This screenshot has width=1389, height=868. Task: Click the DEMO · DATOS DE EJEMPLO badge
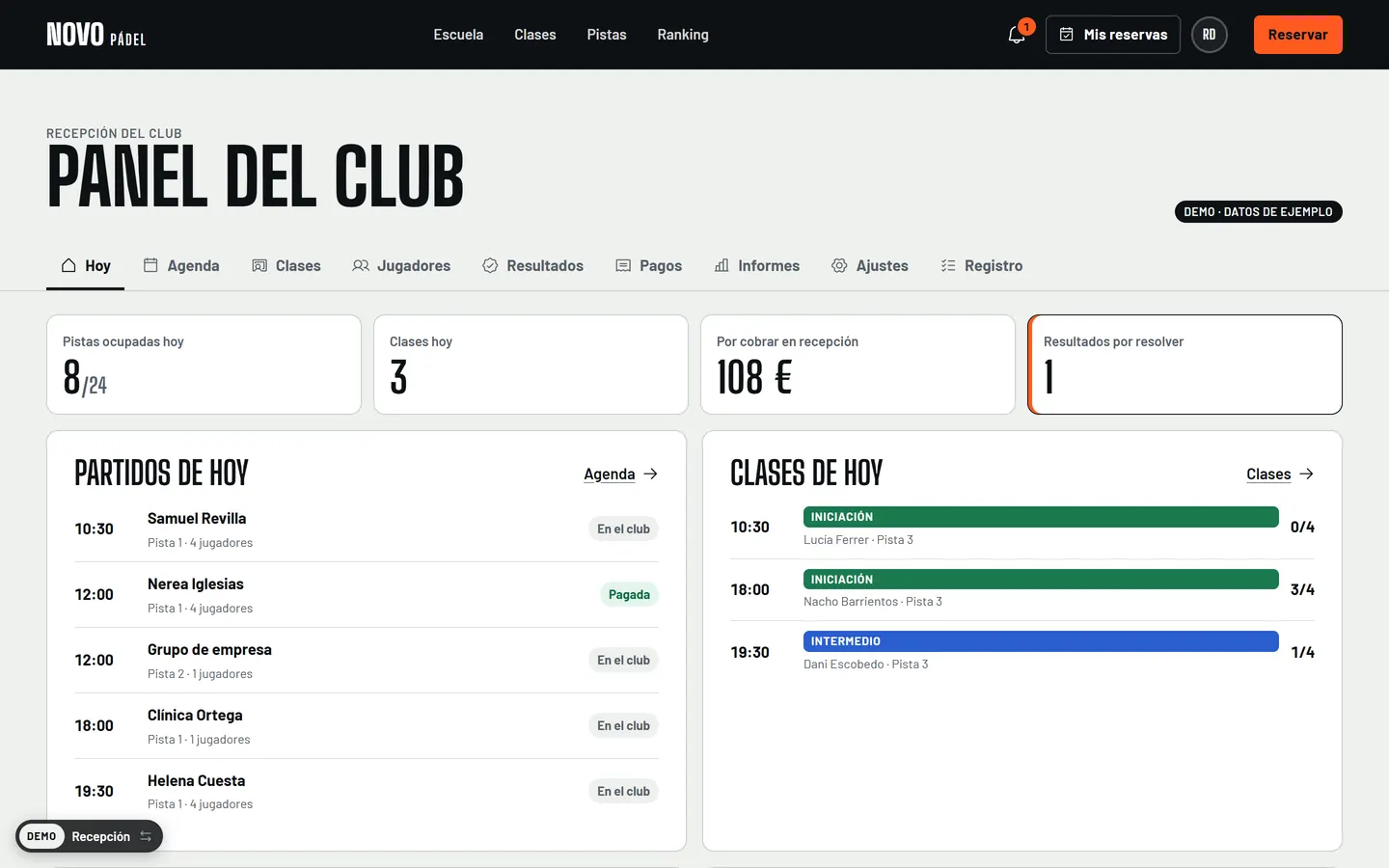pos(1258,211)
